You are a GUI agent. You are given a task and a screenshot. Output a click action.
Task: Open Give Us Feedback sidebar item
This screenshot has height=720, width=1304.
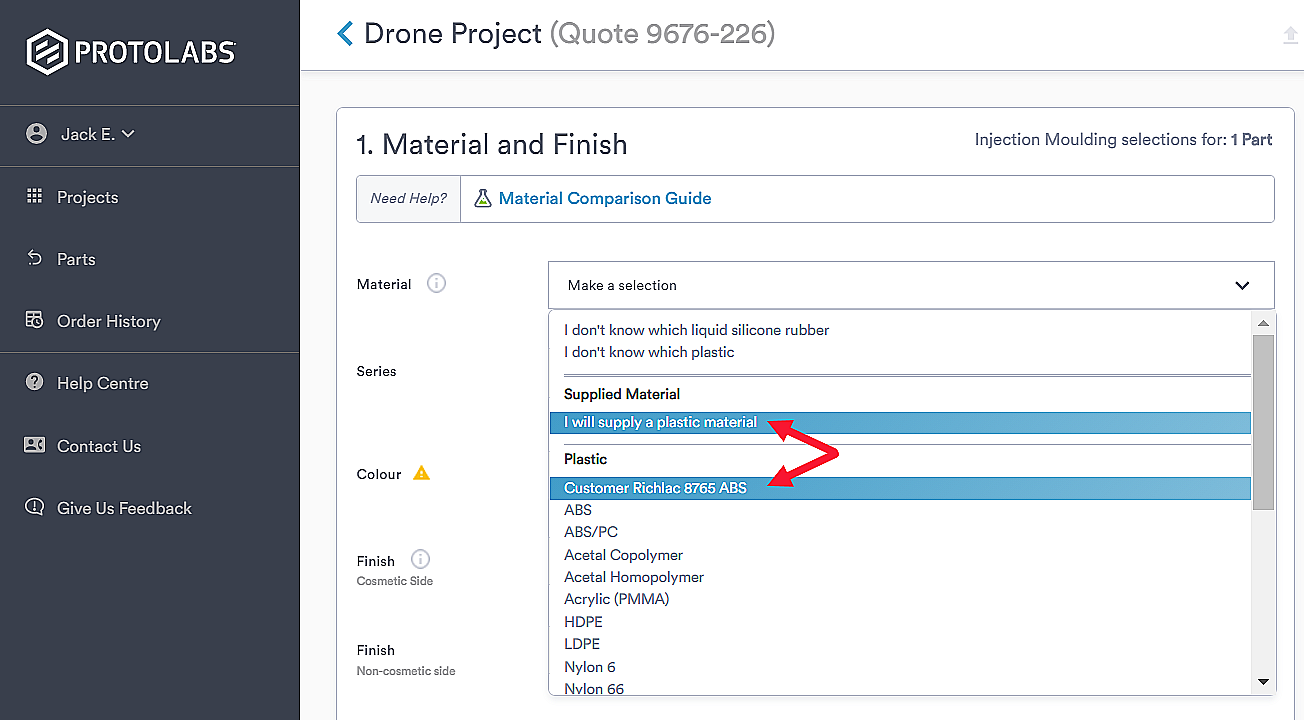pos(124,508)
